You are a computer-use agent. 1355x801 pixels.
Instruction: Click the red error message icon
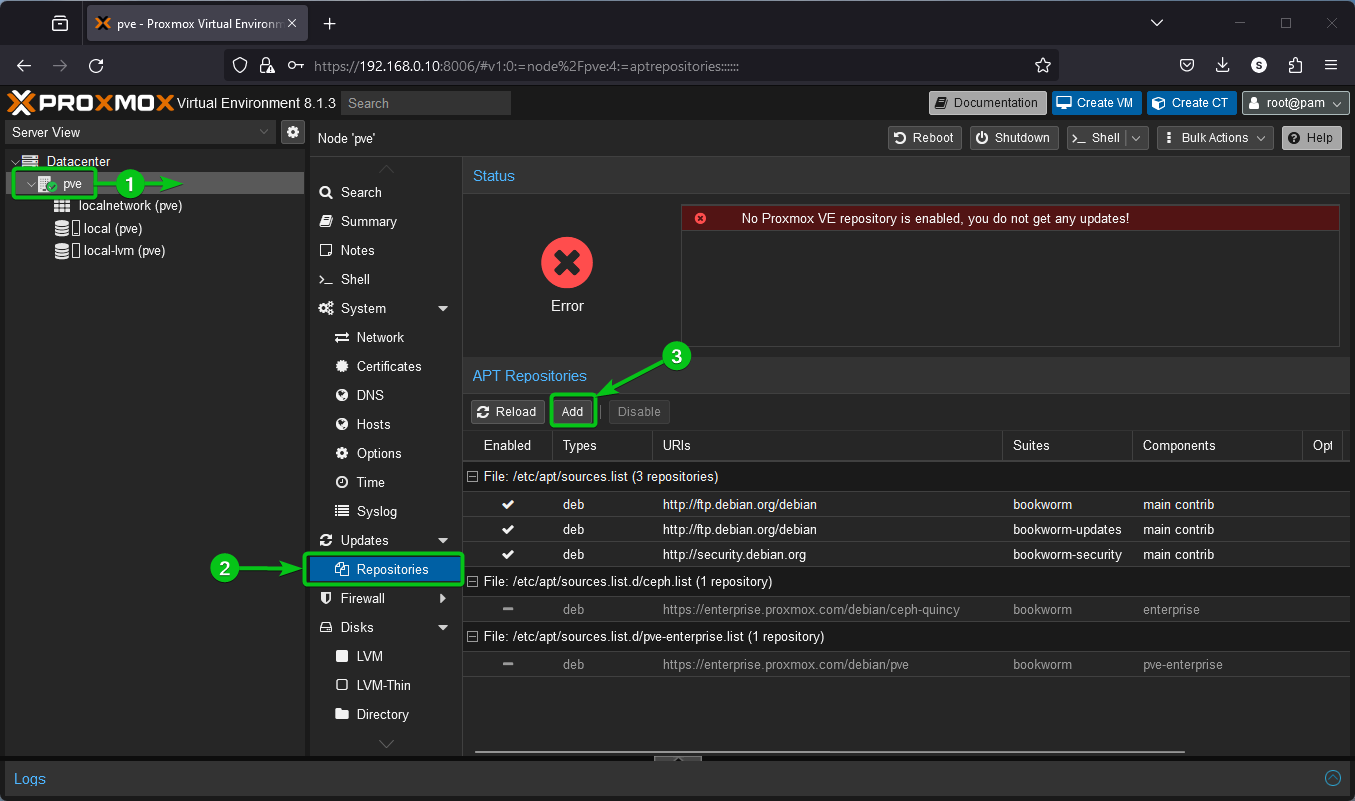coord(700,218)
